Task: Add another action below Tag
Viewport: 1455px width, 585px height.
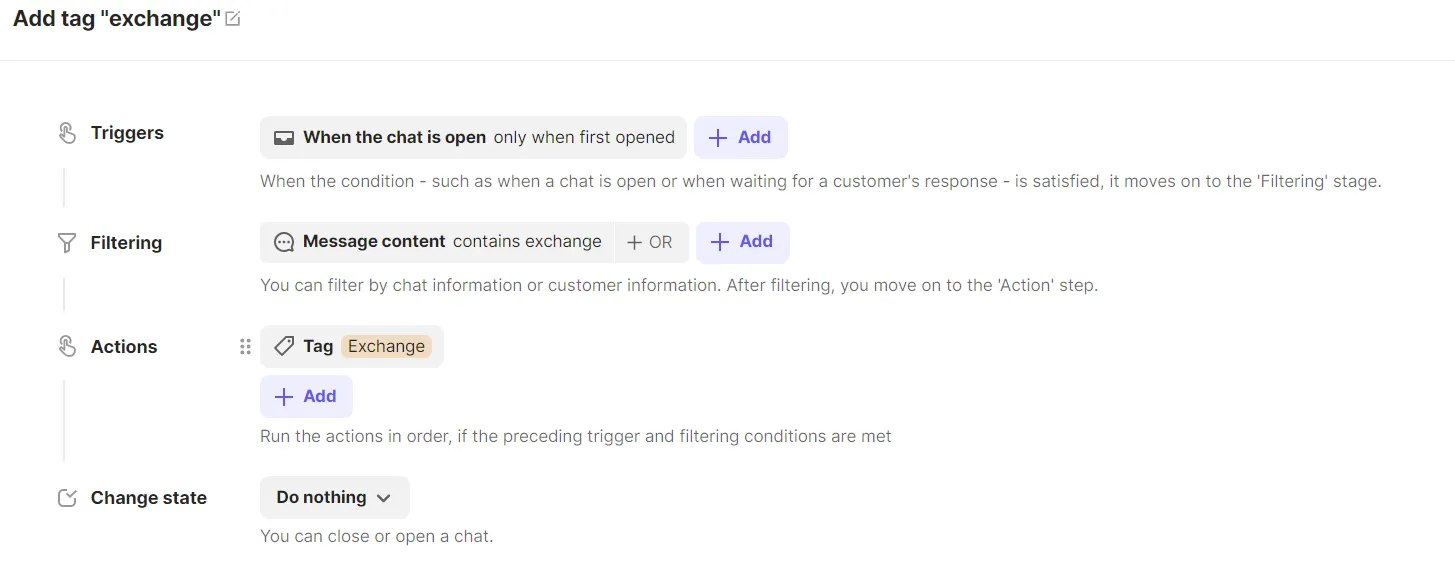Action: [306, 397]
